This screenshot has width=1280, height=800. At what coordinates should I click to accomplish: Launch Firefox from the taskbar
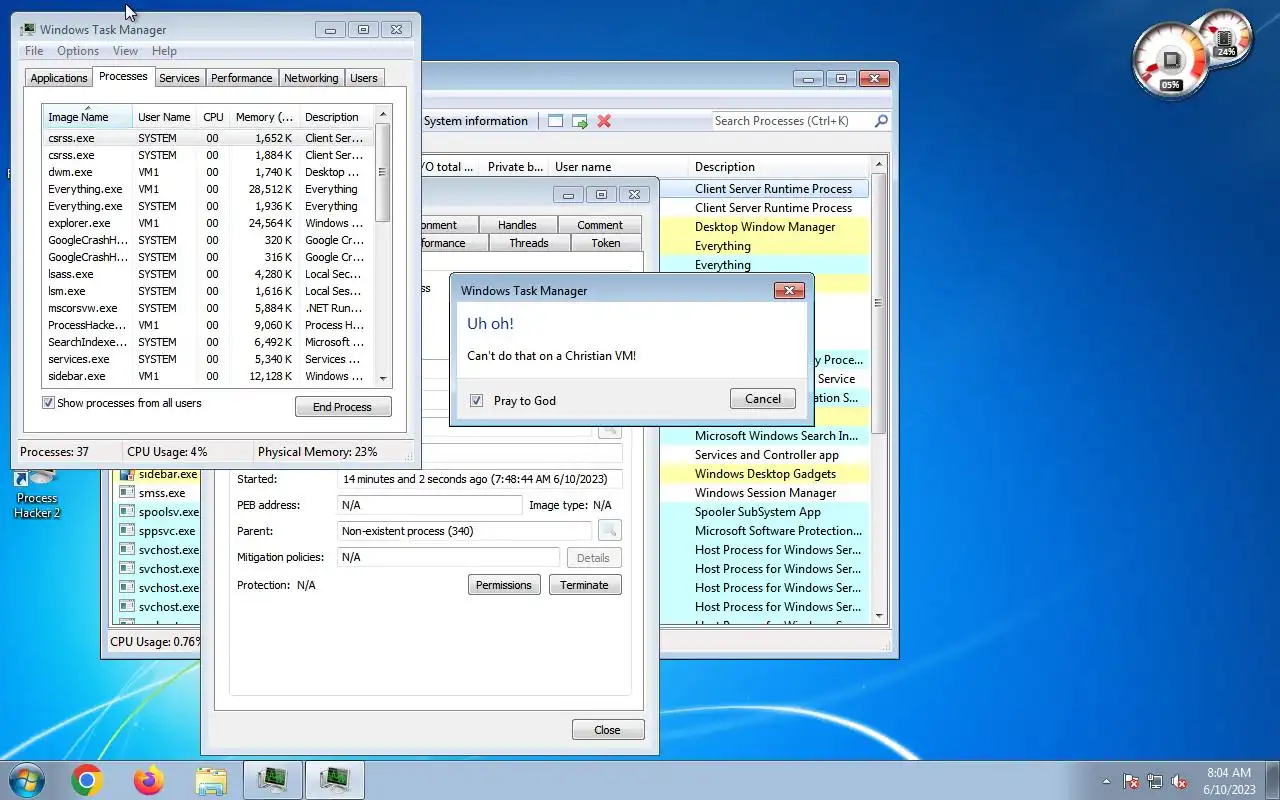[x=149, y=780]
